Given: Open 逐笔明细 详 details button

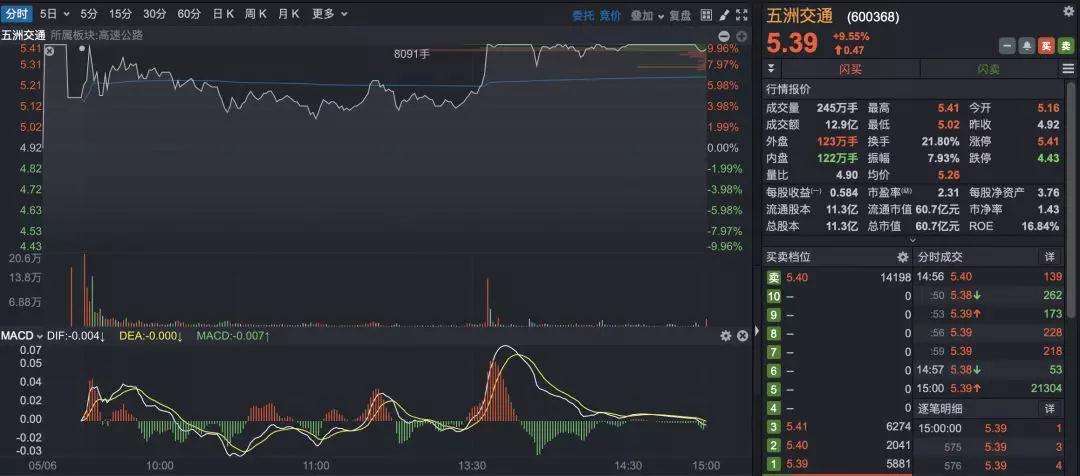Looking at the screenshot, I should tap(1050, 408).
